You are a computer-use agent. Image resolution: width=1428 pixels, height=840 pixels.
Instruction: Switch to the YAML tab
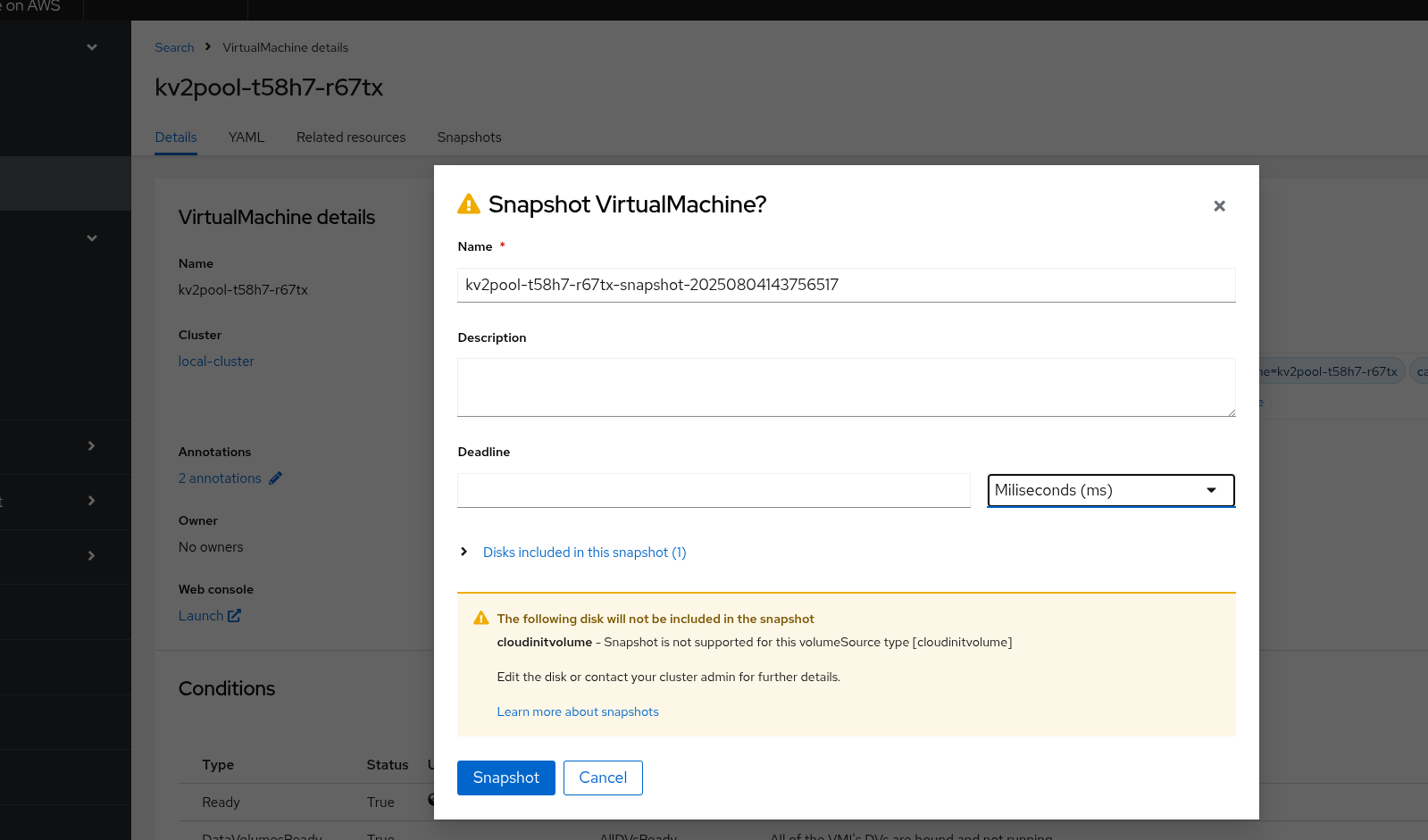(246, 137)
